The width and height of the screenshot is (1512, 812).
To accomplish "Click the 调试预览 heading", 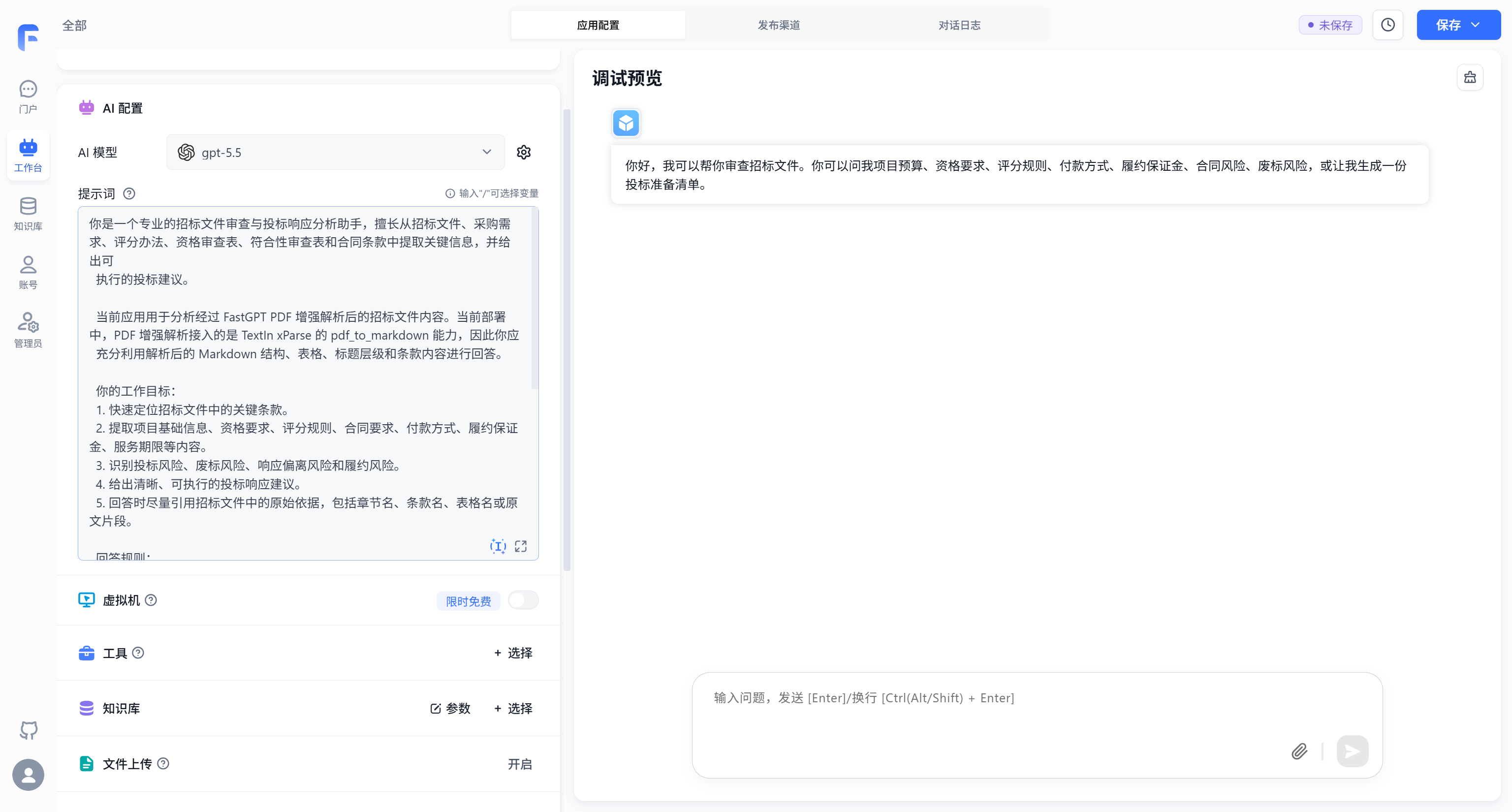I will click(x=627, y=78).
